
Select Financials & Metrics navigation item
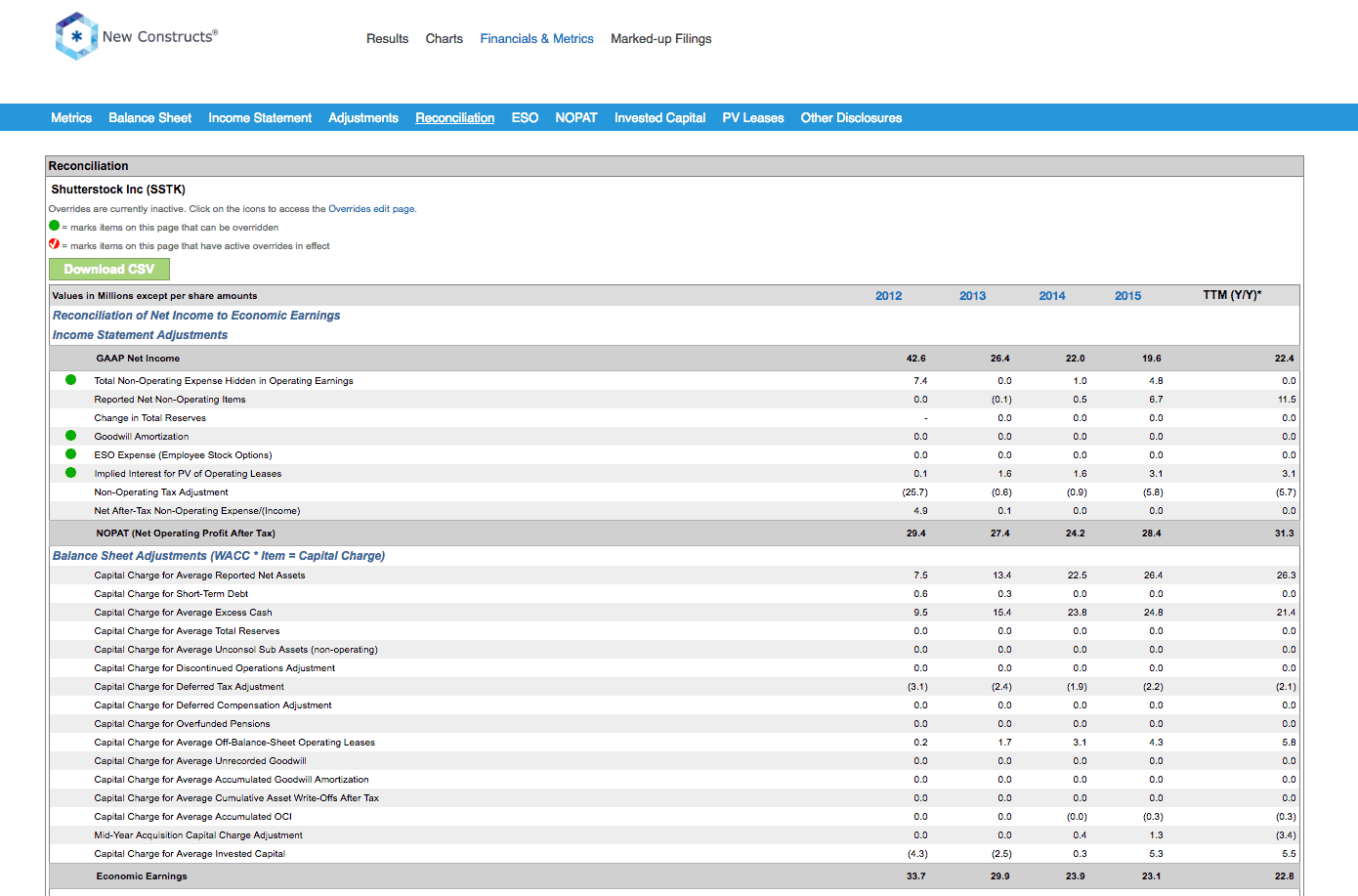[x=536, y=39]
